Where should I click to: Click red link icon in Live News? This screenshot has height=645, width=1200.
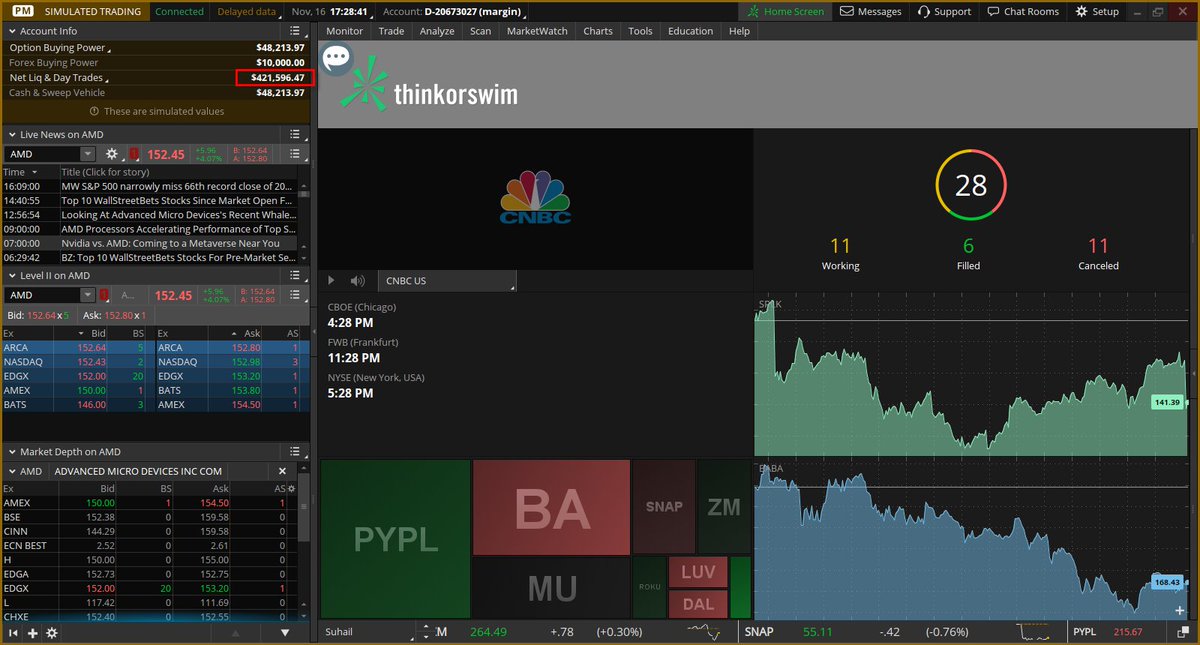click(134, 154)
